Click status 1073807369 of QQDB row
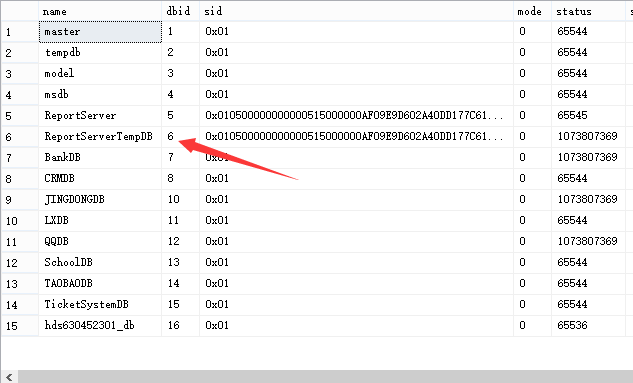The width and height of the screenshot is (633, 383). click(x=589, y=241)
